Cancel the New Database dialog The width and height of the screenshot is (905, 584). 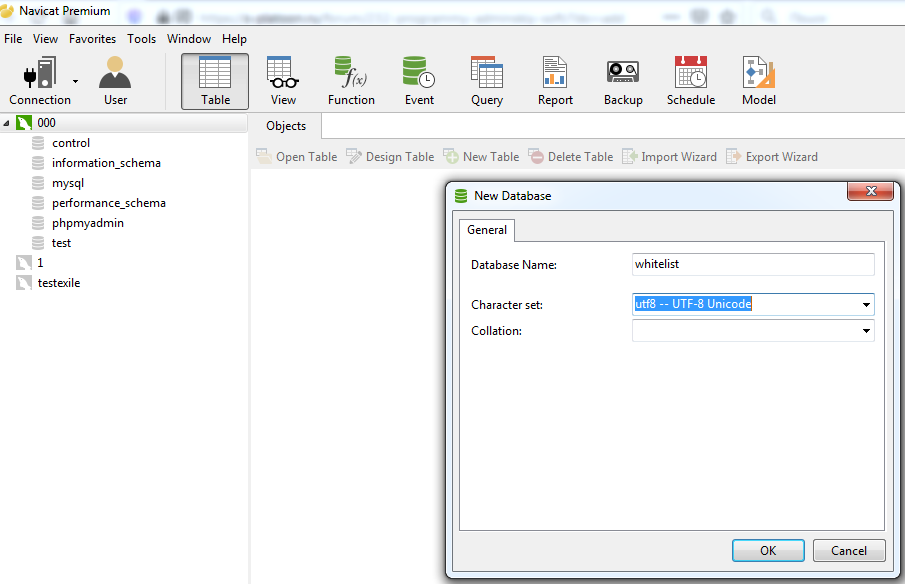(x=848, y=551)
